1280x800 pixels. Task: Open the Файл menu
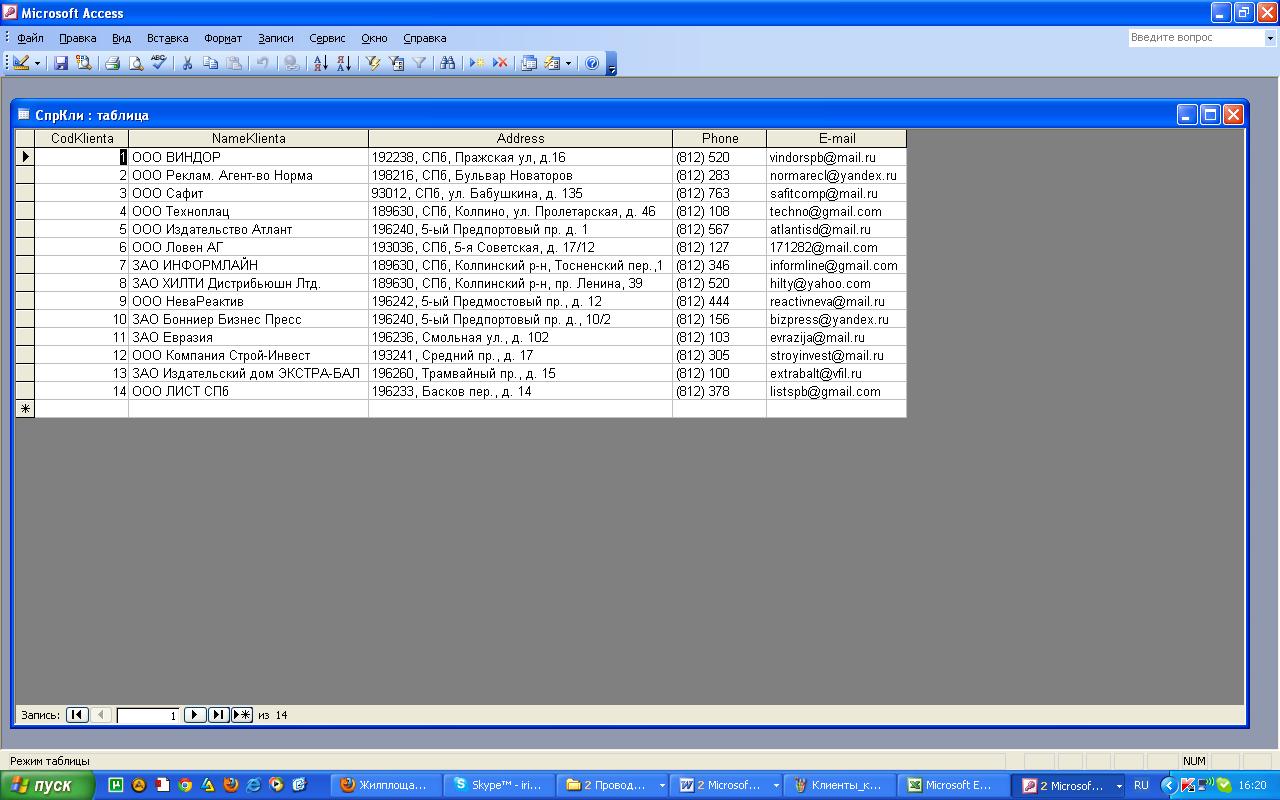pyautogui.click(x=31, y=38)
